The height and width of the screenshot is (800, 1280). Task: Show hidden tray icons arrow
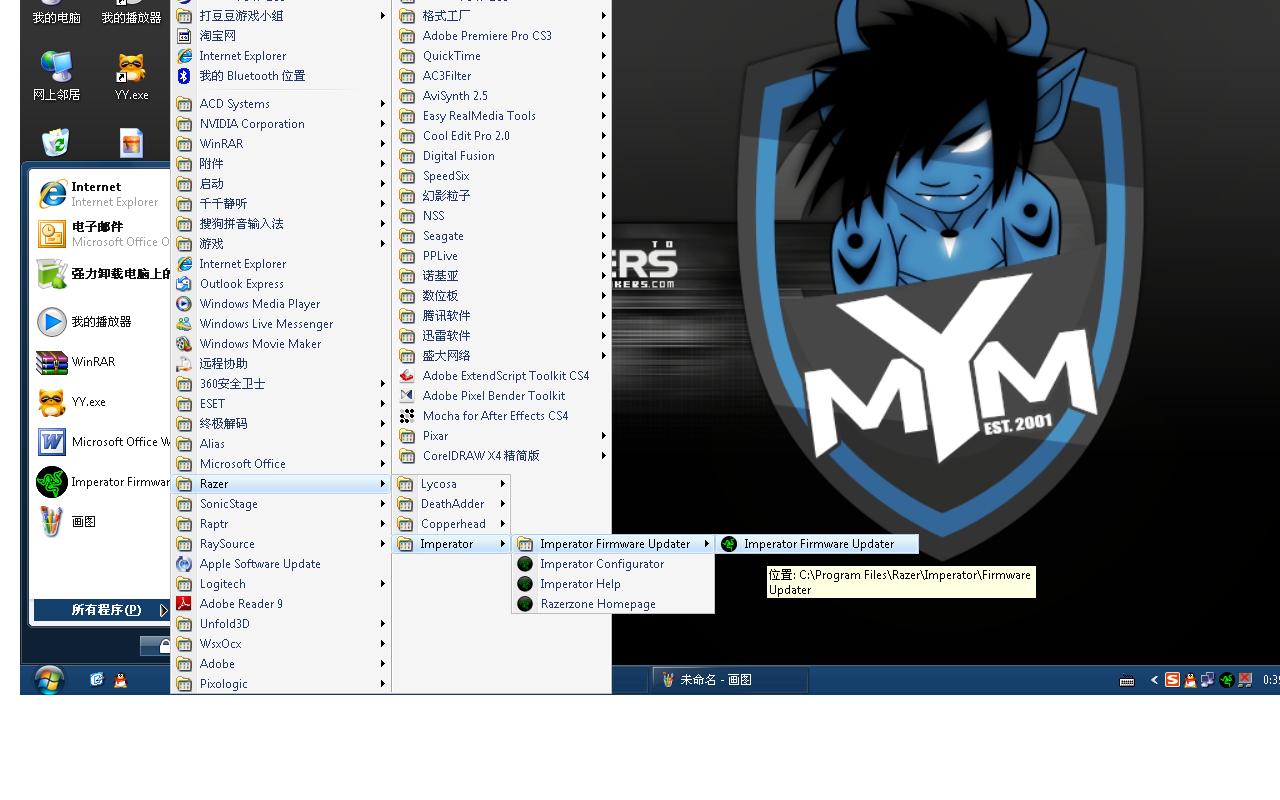[x=1153, y=680]
